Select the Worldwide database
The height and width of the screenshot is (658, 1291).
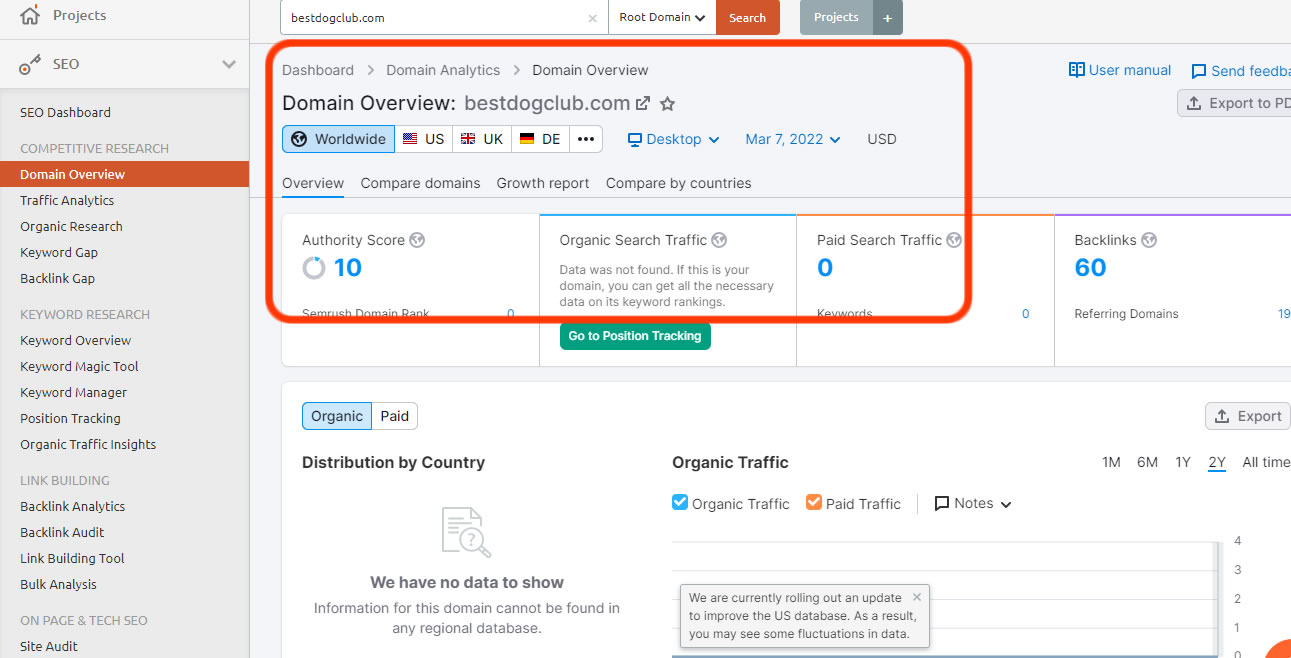tap(338, 139)
